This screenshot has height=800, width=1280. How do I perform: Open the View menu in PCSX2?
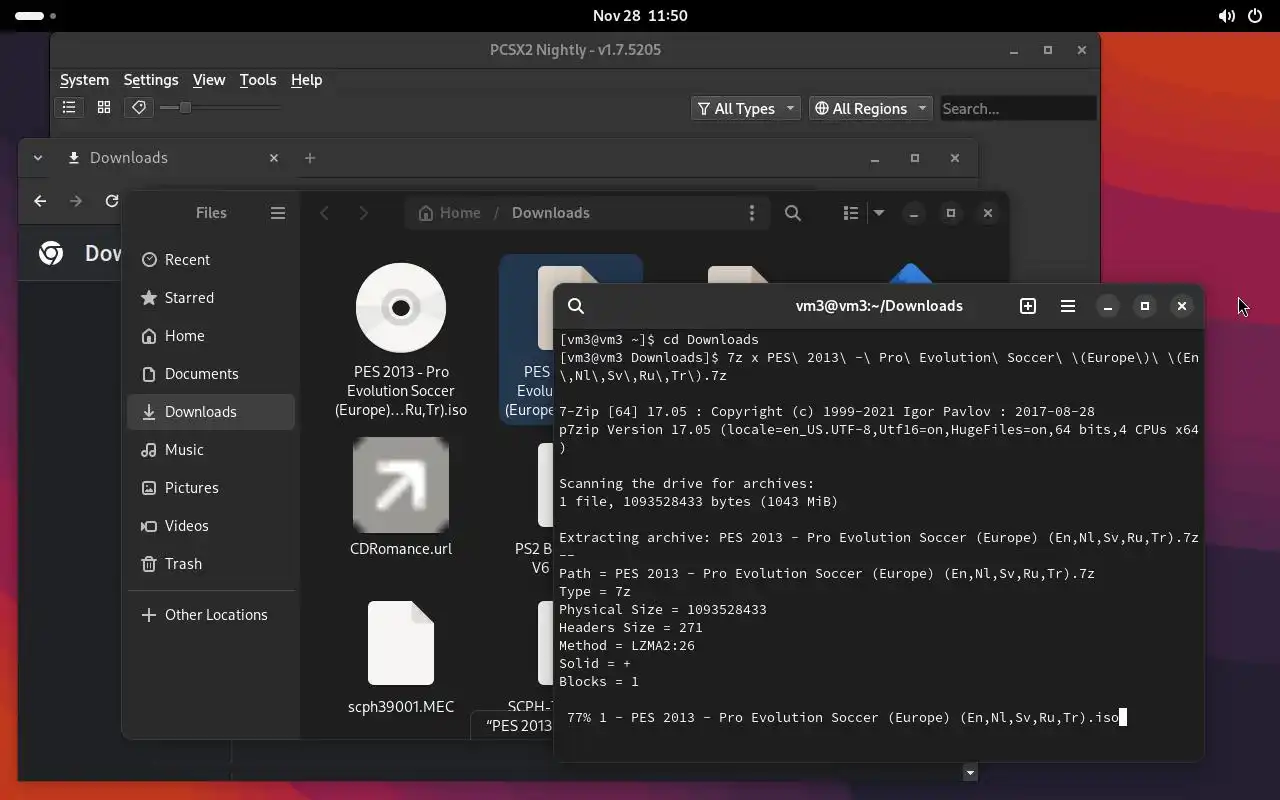coord(209,80)
